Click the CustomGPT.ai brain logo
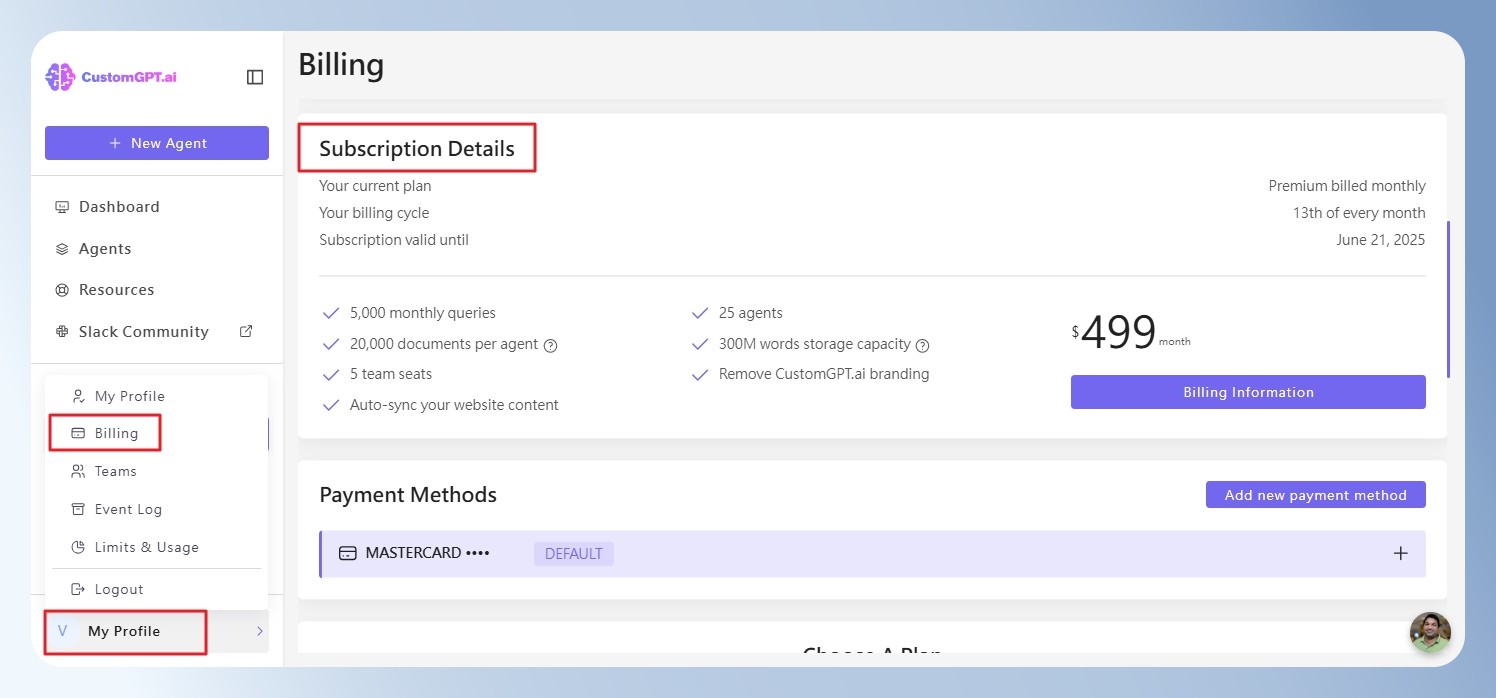The height and width of the screenshot is (698, 1496). [x=60, y=77]
